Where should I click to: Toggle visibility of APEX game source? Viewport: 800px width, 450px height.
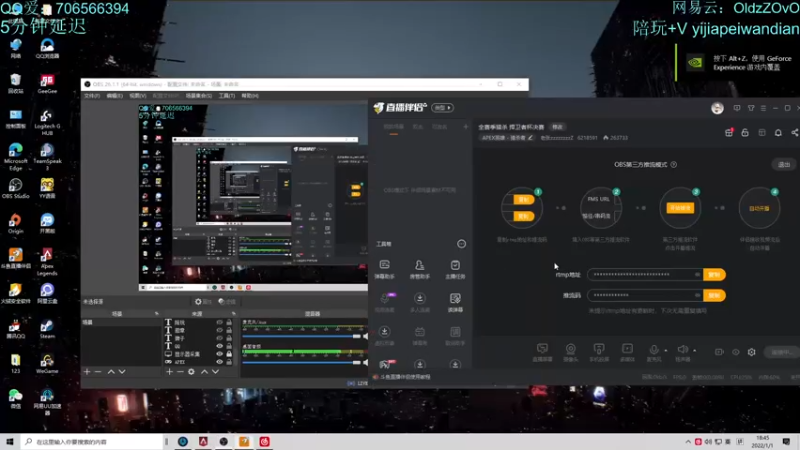coord(219,362)
